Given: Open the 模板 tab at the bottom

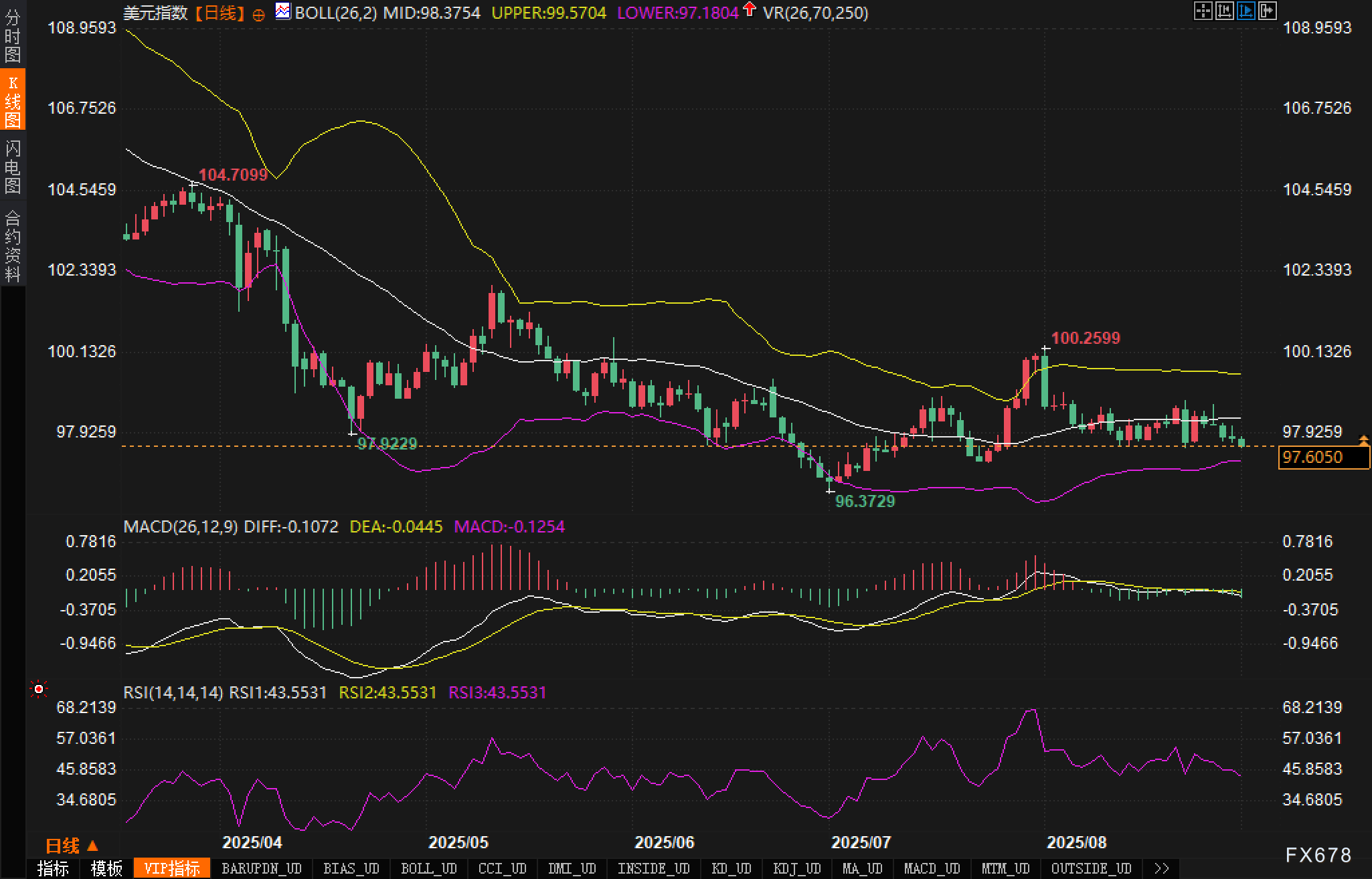Looking at the screenshot, I should pyautogui.click(x=106, y=868).
